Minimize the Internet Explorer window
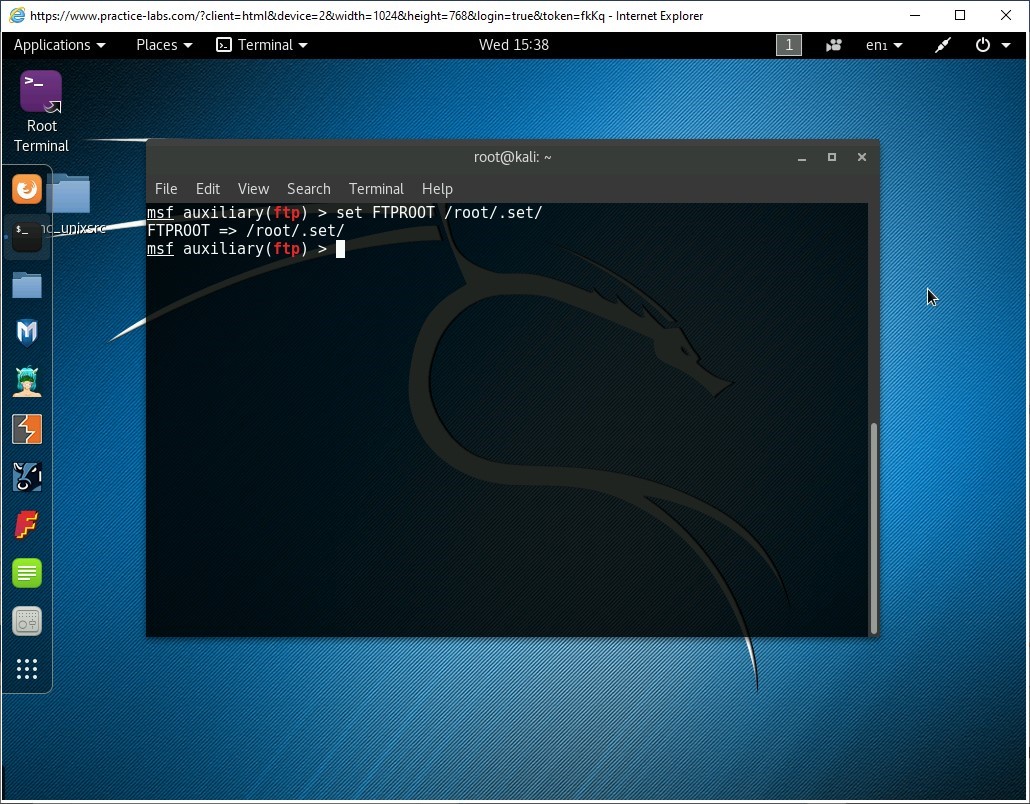 click(915, 15)
